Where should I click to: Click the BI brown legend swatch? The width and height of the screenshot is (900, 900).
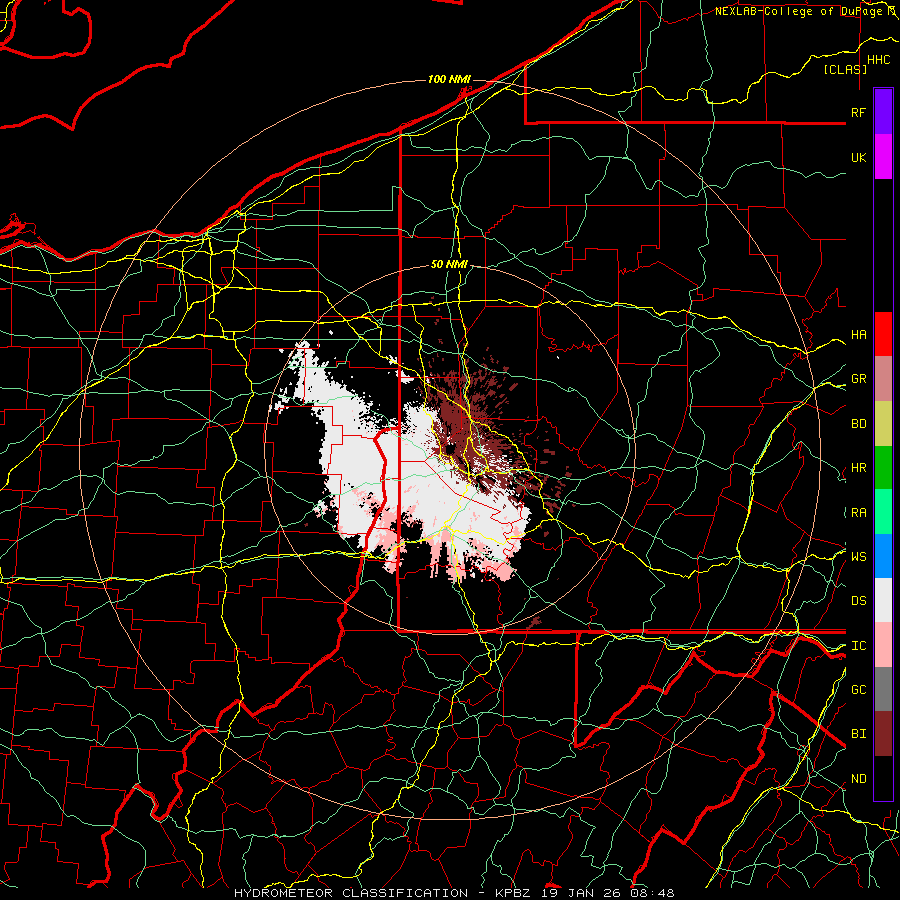[883, 734]
